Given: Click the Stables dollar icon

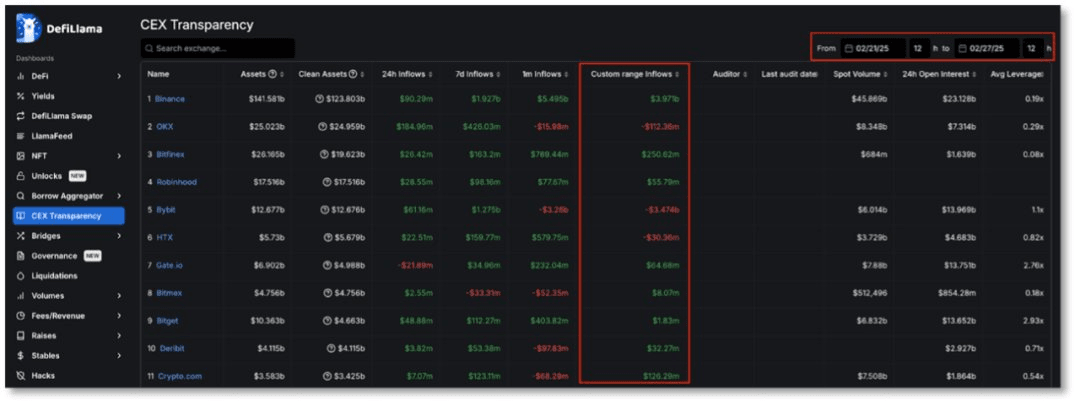Looking at the screenshot, I should [21, 356].
